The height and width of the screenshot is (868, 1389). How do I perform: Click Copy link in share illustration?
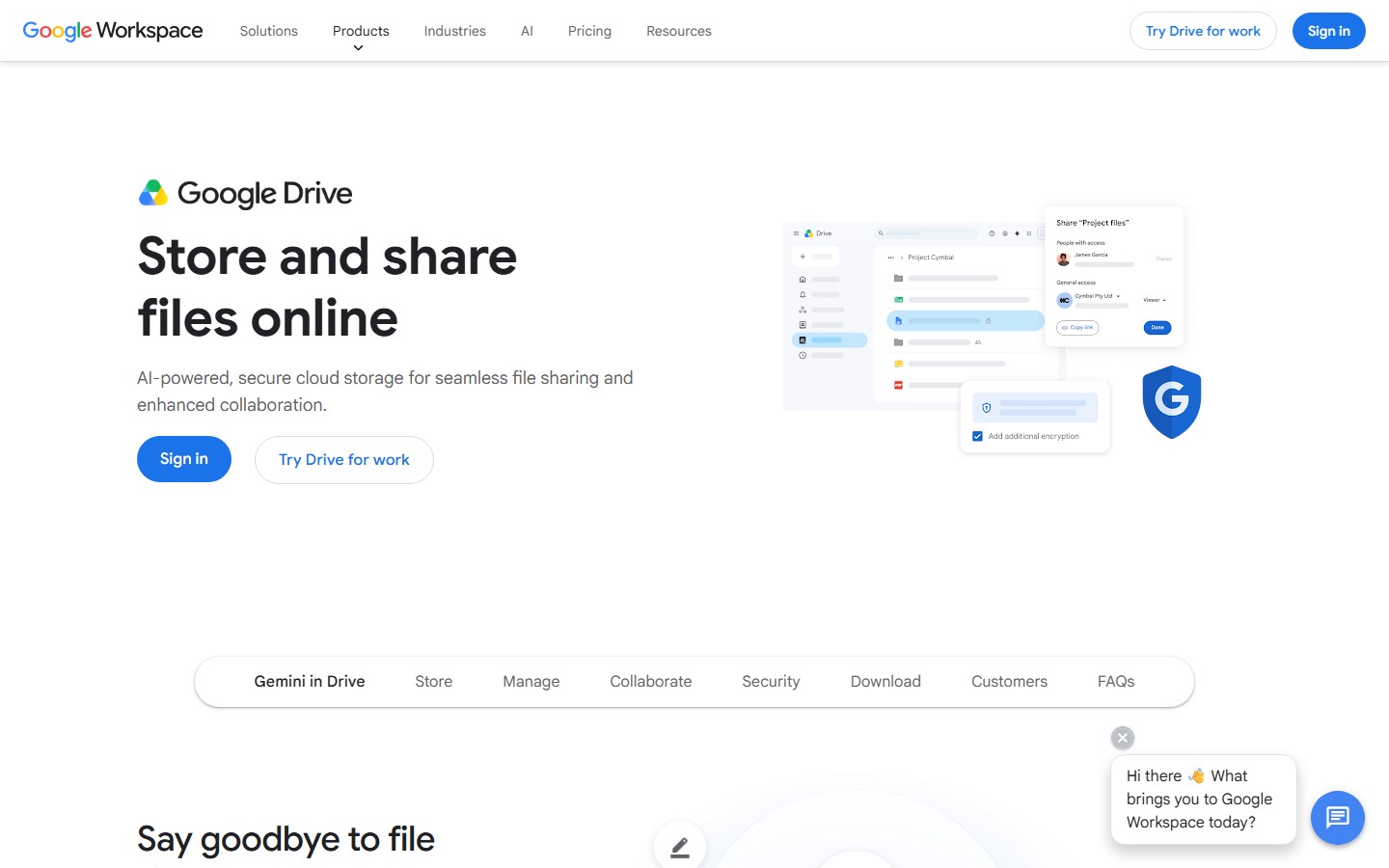(x=1077, y=328)
